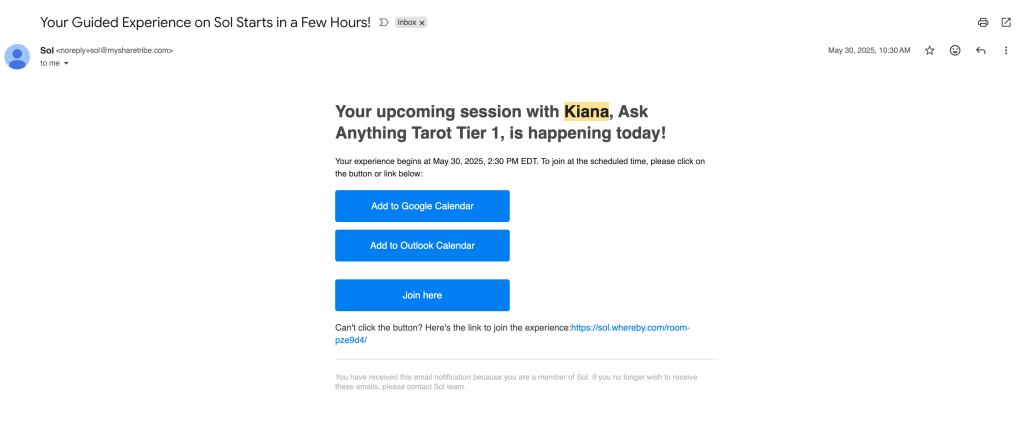The height and width of the screenshot is (437, 1024).
Task: Click the Add to Outlook Calendar button
Action: tap(422, 245)
